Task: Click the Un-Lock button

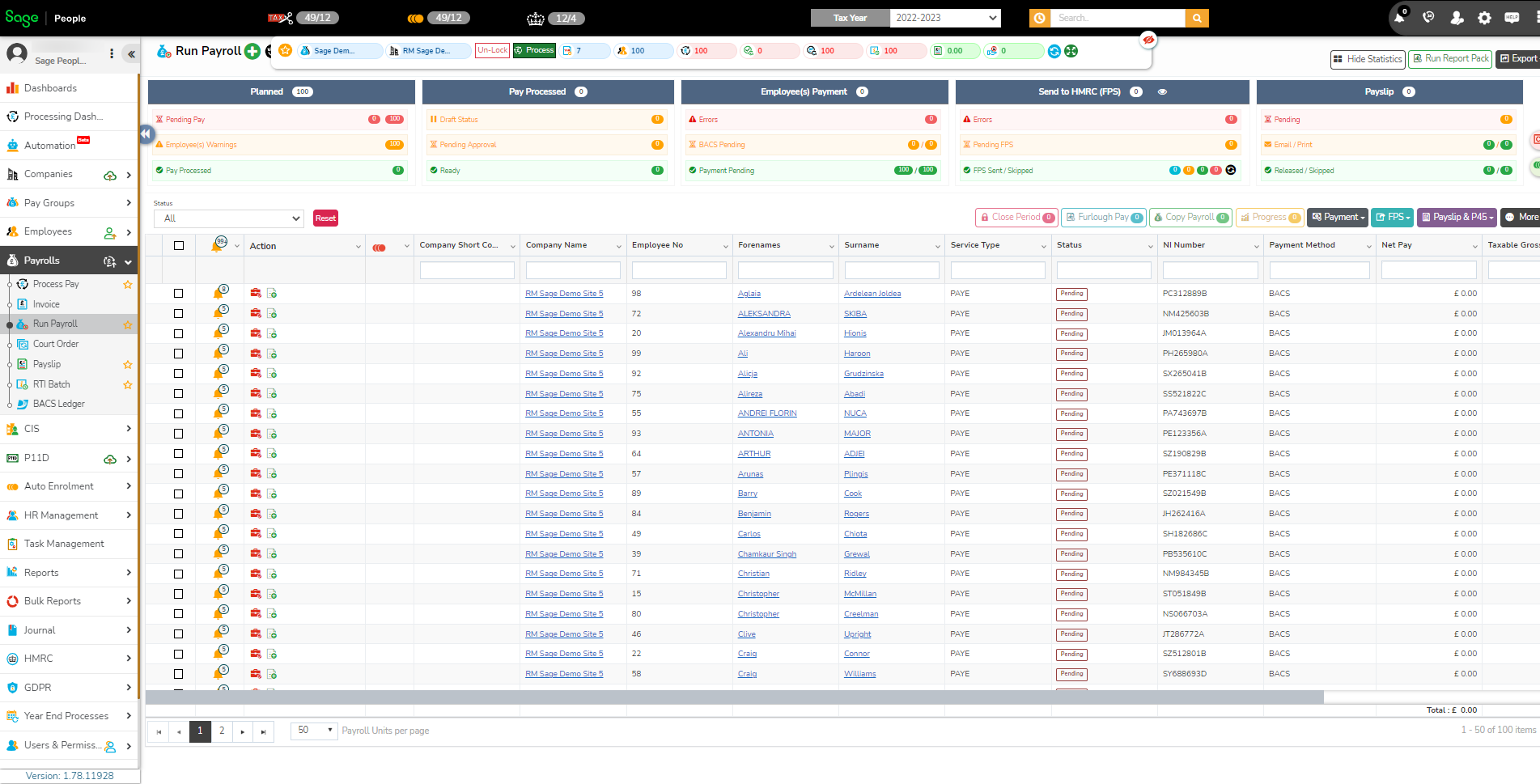Action: coord(492,50)
